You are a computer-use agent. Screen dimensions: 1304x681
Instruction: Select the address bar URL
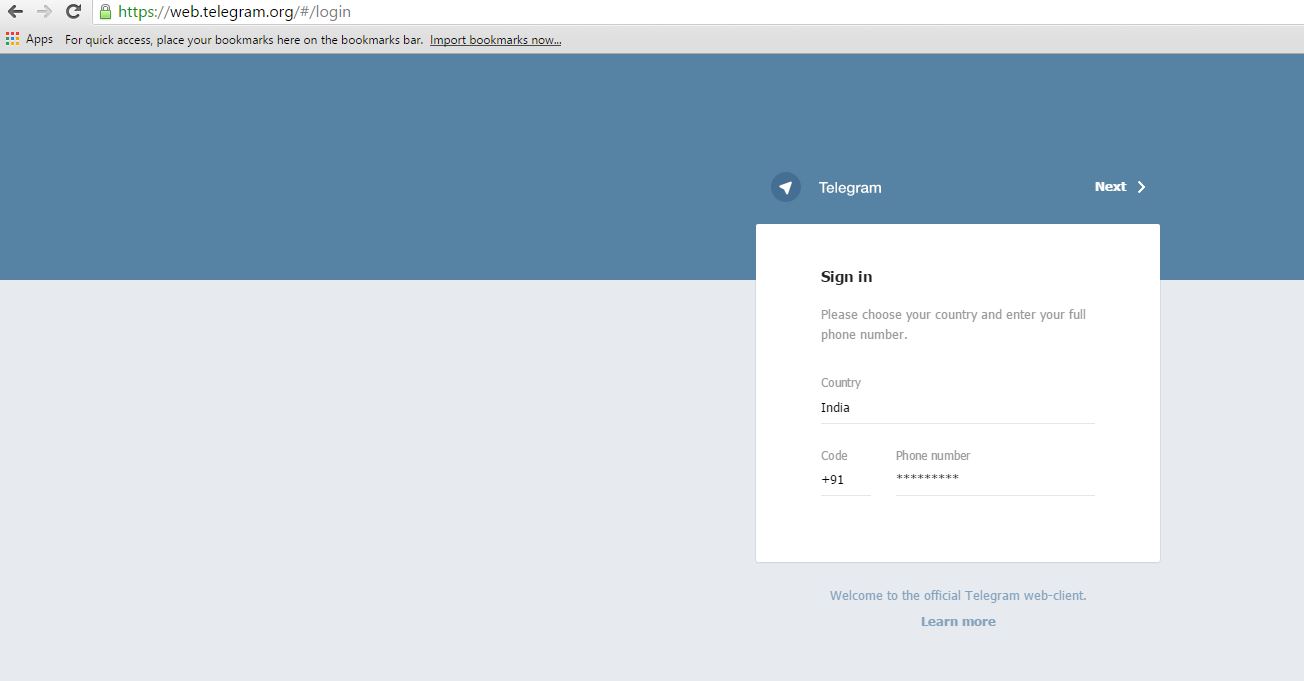[234, 12]
